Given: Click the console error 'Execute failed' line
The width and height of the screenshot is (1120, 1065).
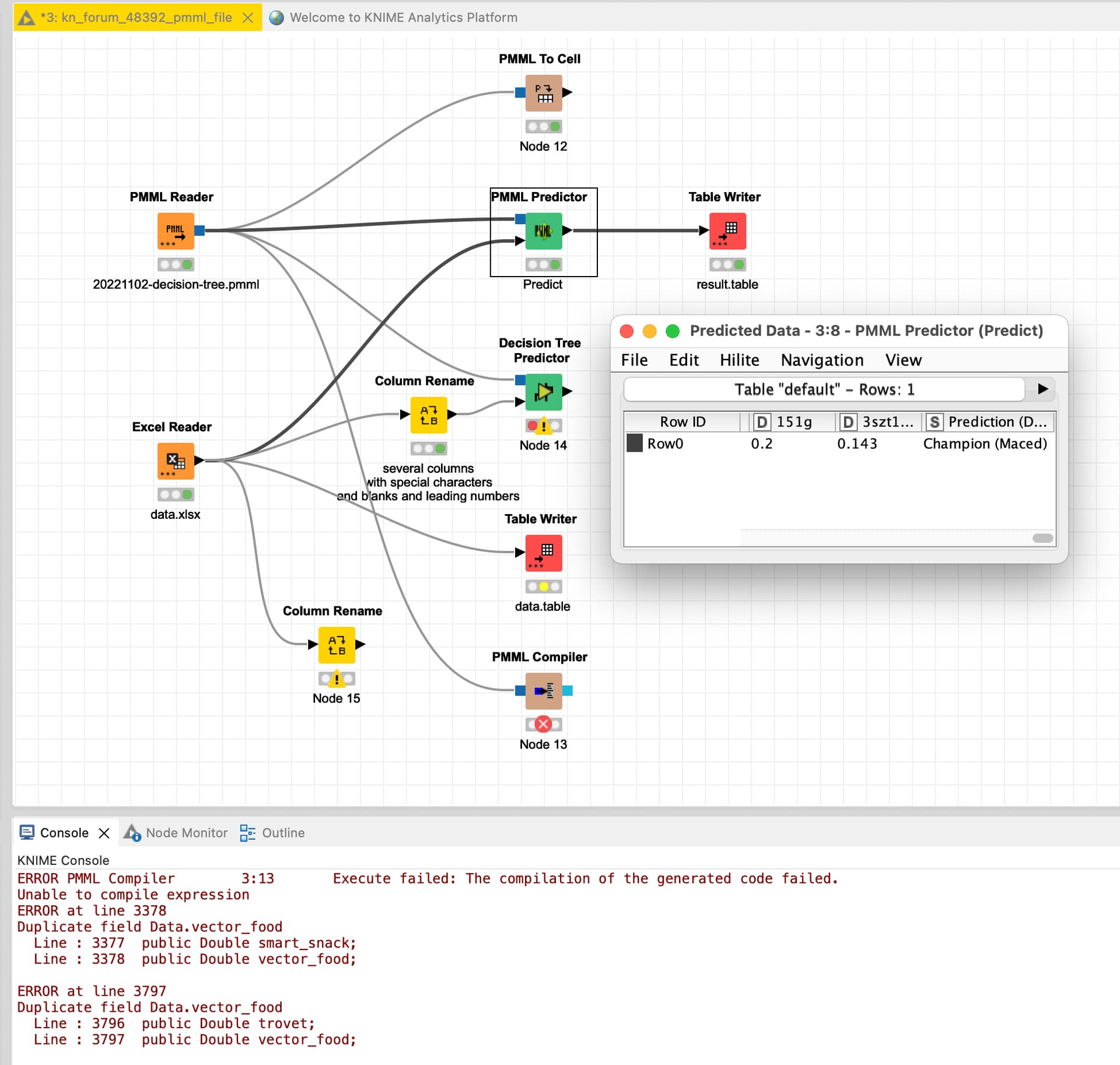Looking at the screenshot, I should (x=428, y=878).
